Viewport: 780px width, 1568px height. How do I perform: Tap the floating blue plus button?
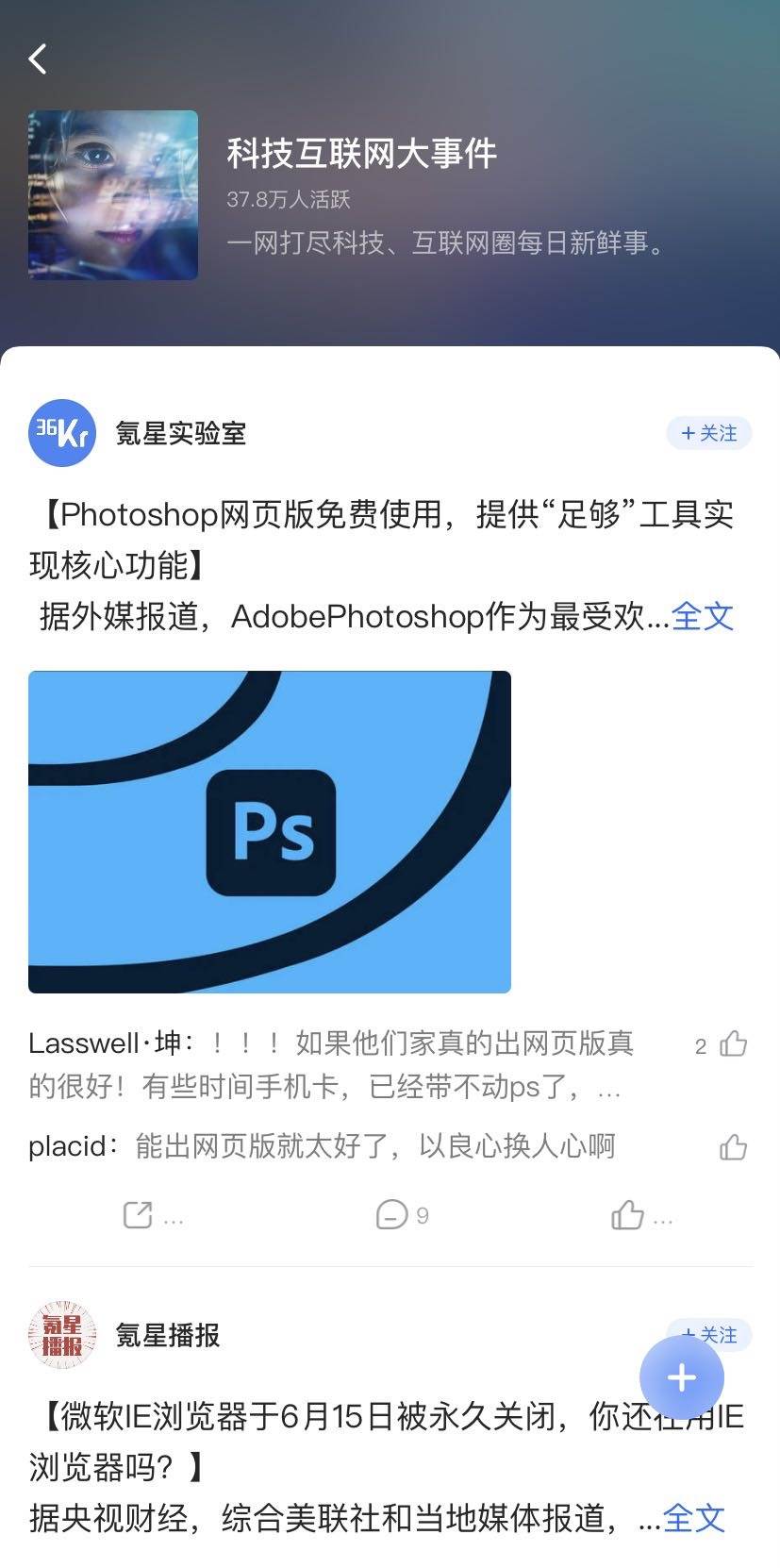pos(682,1378)
